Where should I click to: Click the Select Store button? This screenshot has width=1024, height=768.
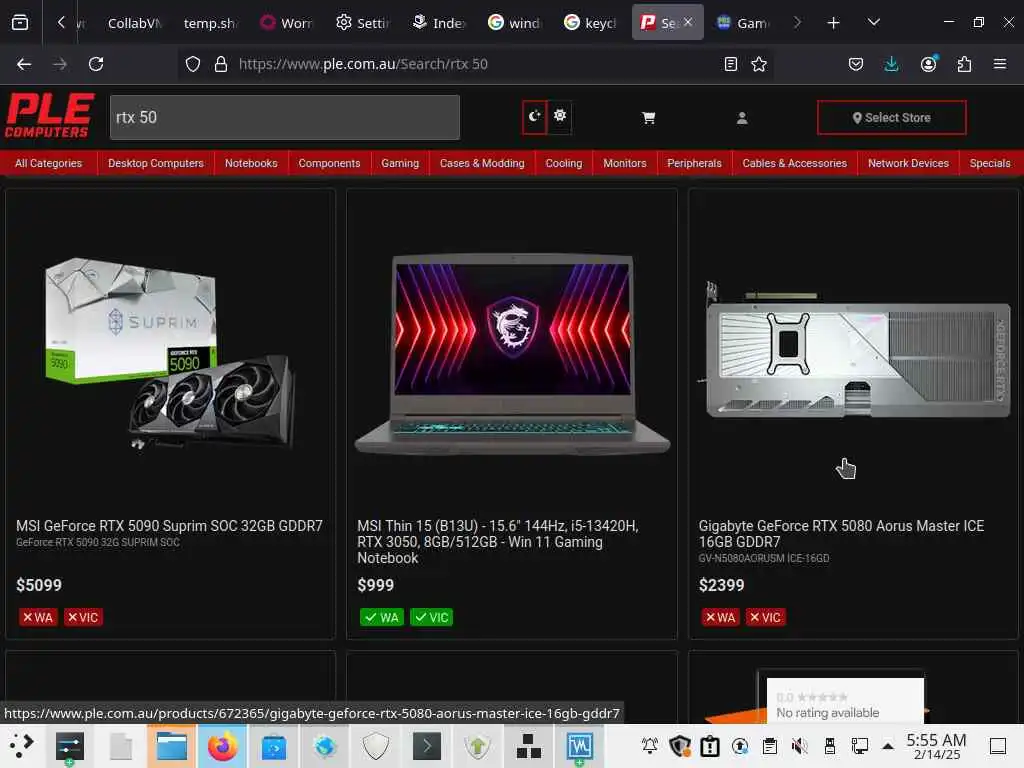(891, 118)
